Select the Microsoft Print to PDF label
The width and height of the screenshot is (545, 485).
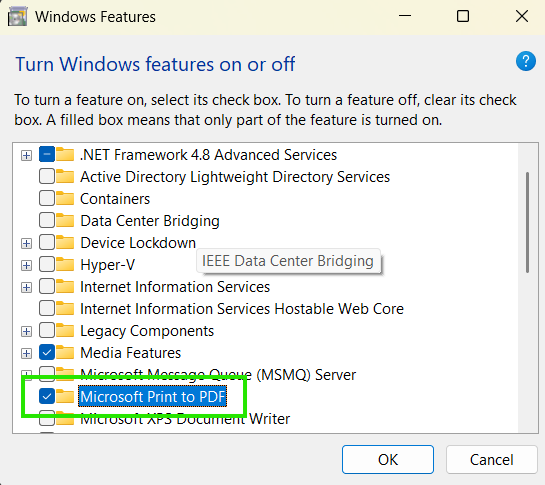pos(153,396)
